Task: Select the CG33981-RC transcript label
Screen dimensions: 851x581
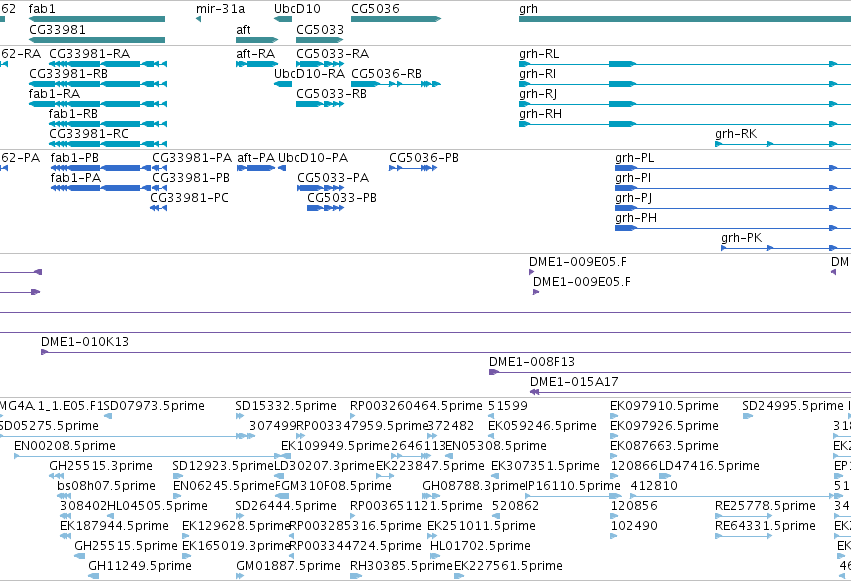Action: [x=89, y=134]
